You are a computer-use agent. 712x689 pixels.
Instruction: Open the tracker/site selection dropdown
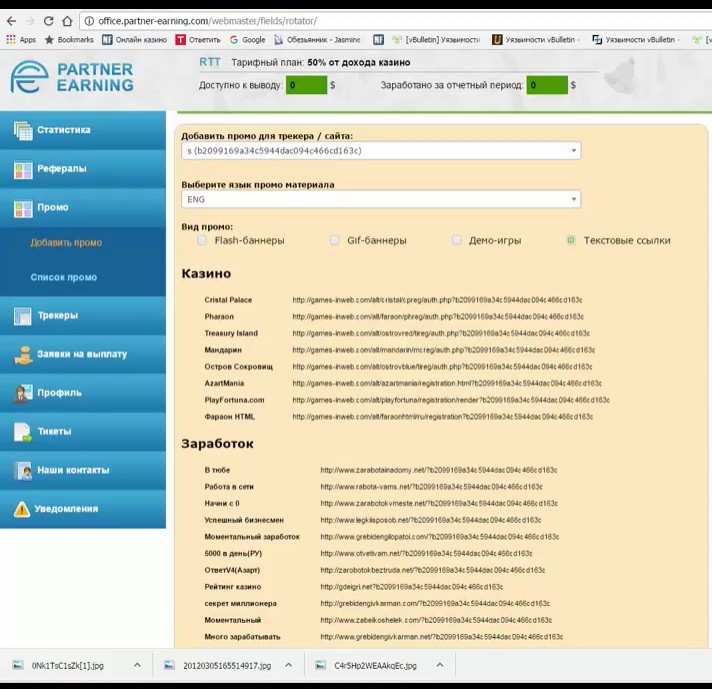[x=381, y=150]
